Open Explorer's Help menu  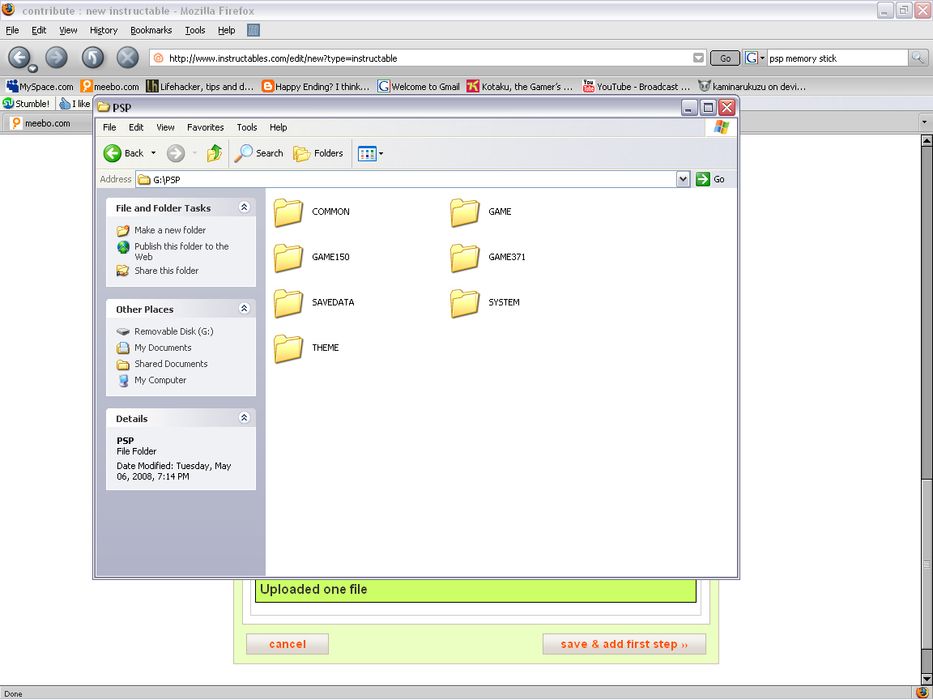click(278, 127)
